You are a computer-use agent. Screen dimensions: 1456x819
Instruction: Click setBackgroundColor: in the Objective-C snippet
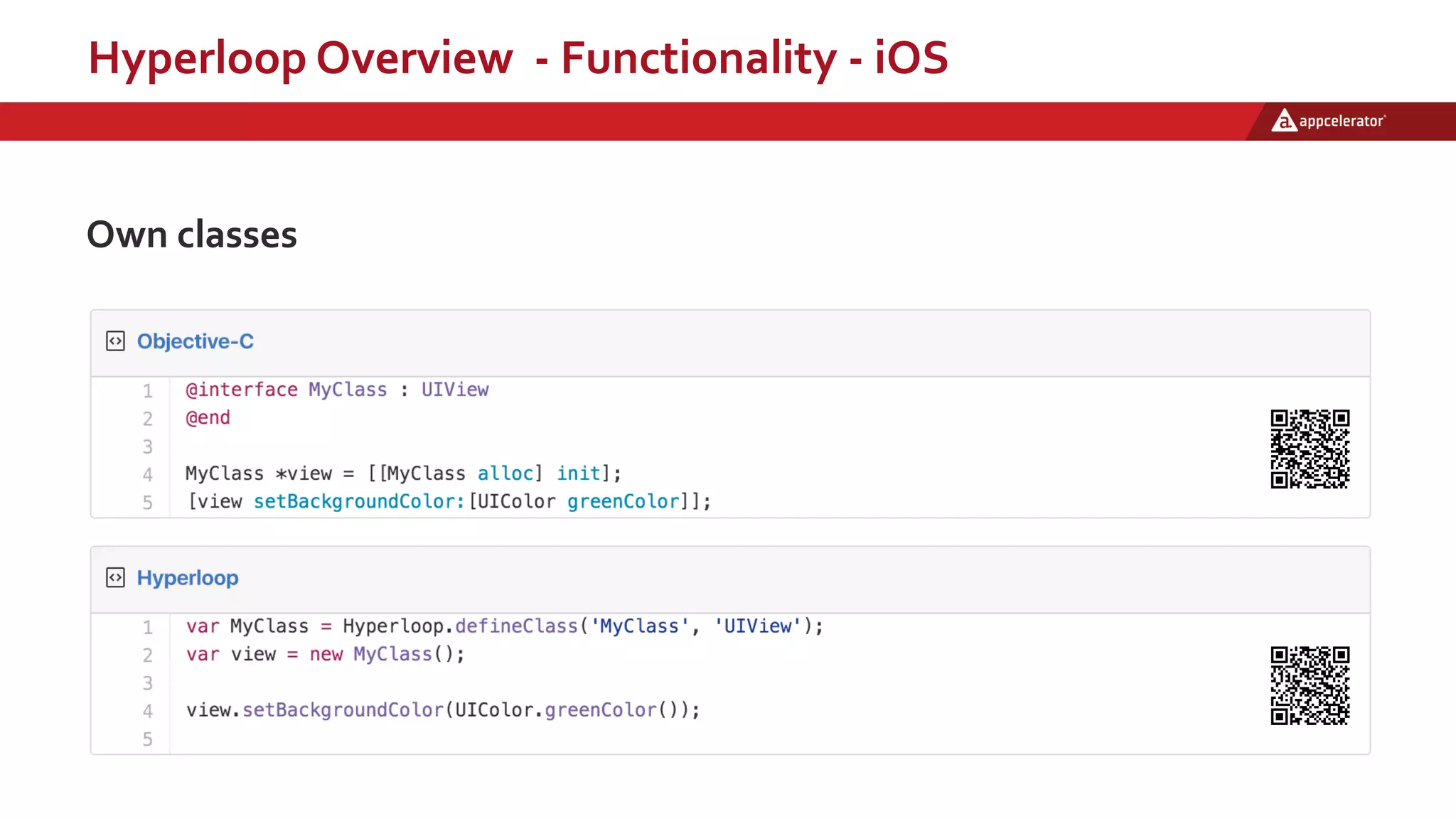click(x=359, y=501)
